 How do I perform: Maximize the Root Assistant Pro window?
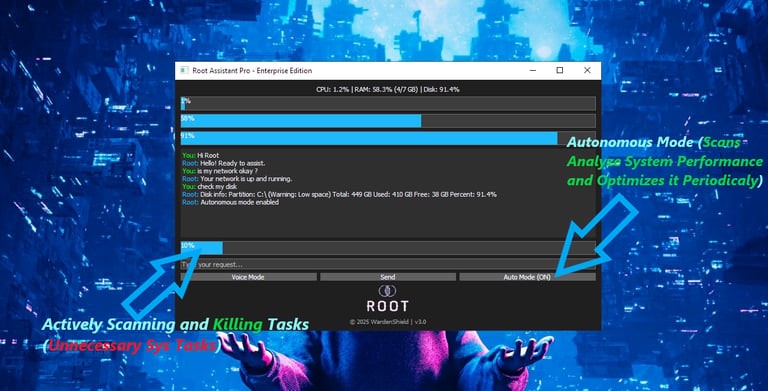560,71
